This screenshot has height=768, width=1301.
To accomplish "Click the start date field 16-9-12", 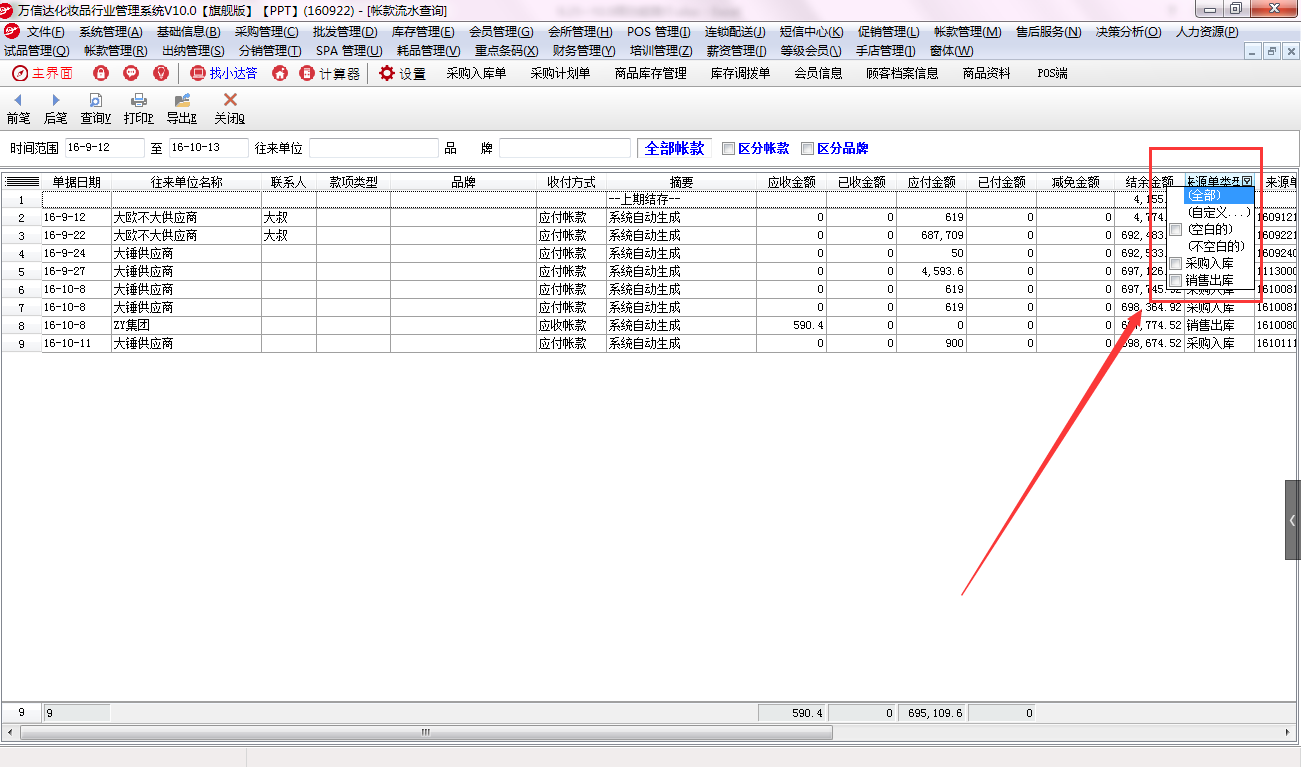I will (105, 148).
